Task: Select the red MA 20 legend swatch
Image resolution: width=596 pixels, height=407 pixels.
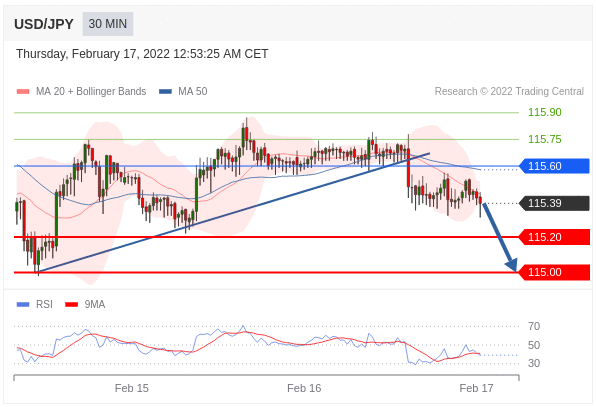Action: (x=23, y=92)
